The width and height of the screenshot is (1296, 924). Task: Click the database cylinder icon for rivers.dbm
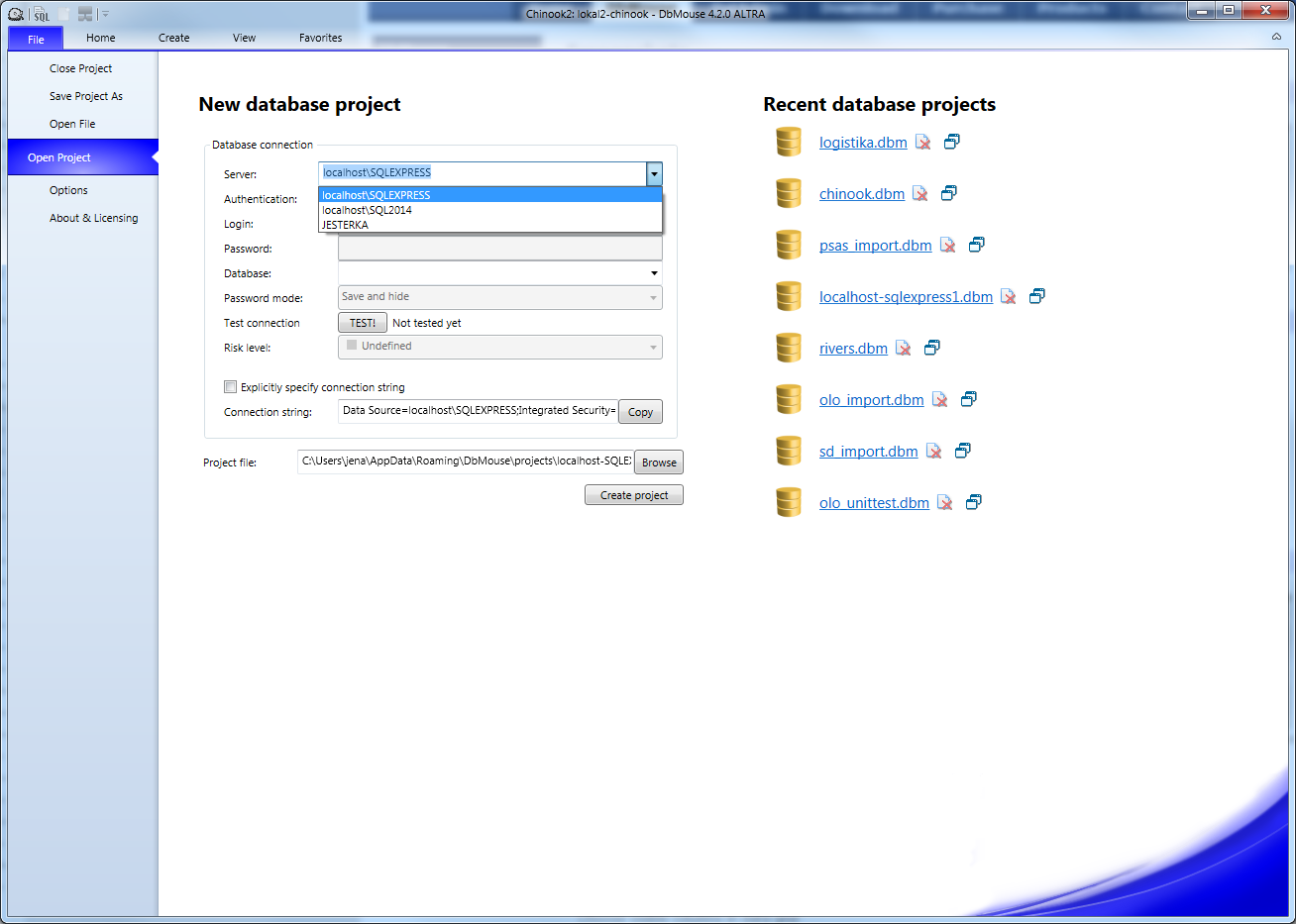pyautogui.click(x=789, y=348)
